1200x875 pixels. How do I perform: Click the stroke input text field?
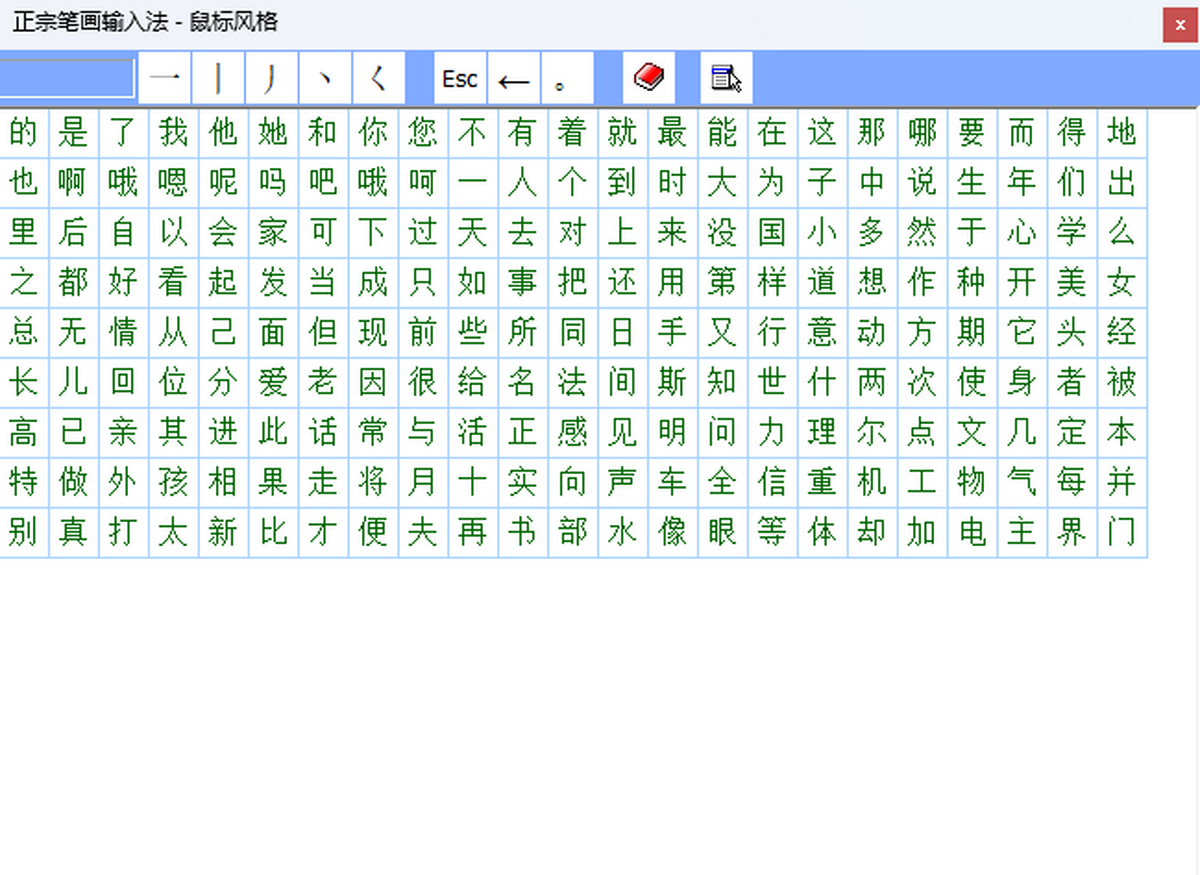click(66, 78)
